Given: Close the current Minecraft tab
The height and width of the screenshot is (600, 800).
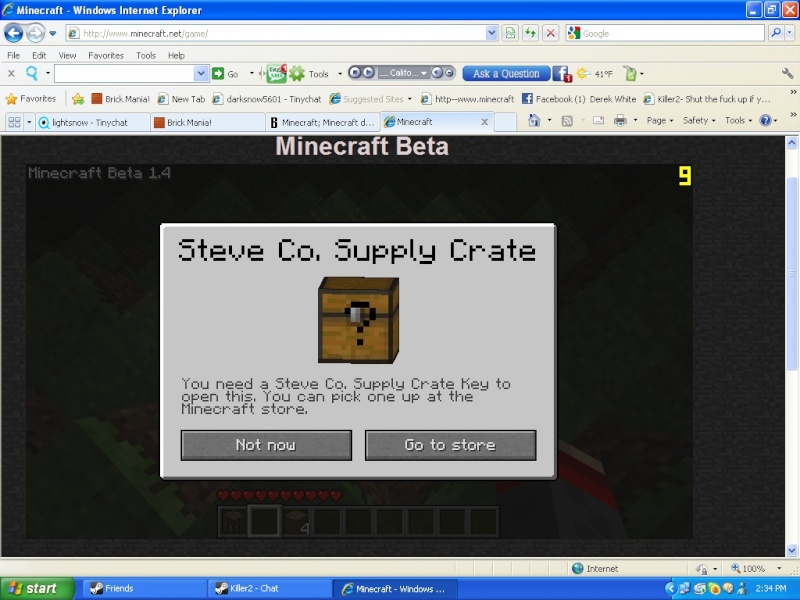Looking at the screenshot, I should pyautogui.click(x=485, y=122).
